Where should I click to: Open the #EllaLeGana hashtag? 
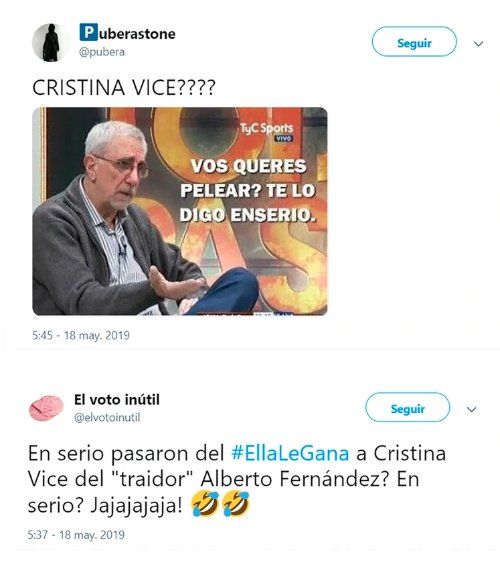[290, 453]
